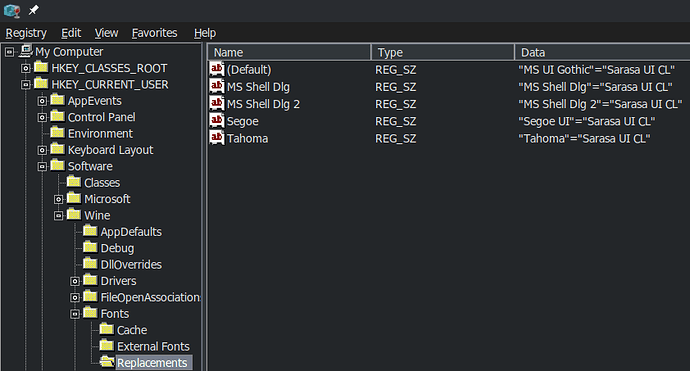Click the Keyboard Layout folder icon
Screen dimensions: 690x371
pyautogui.click(x=58, y=149)
